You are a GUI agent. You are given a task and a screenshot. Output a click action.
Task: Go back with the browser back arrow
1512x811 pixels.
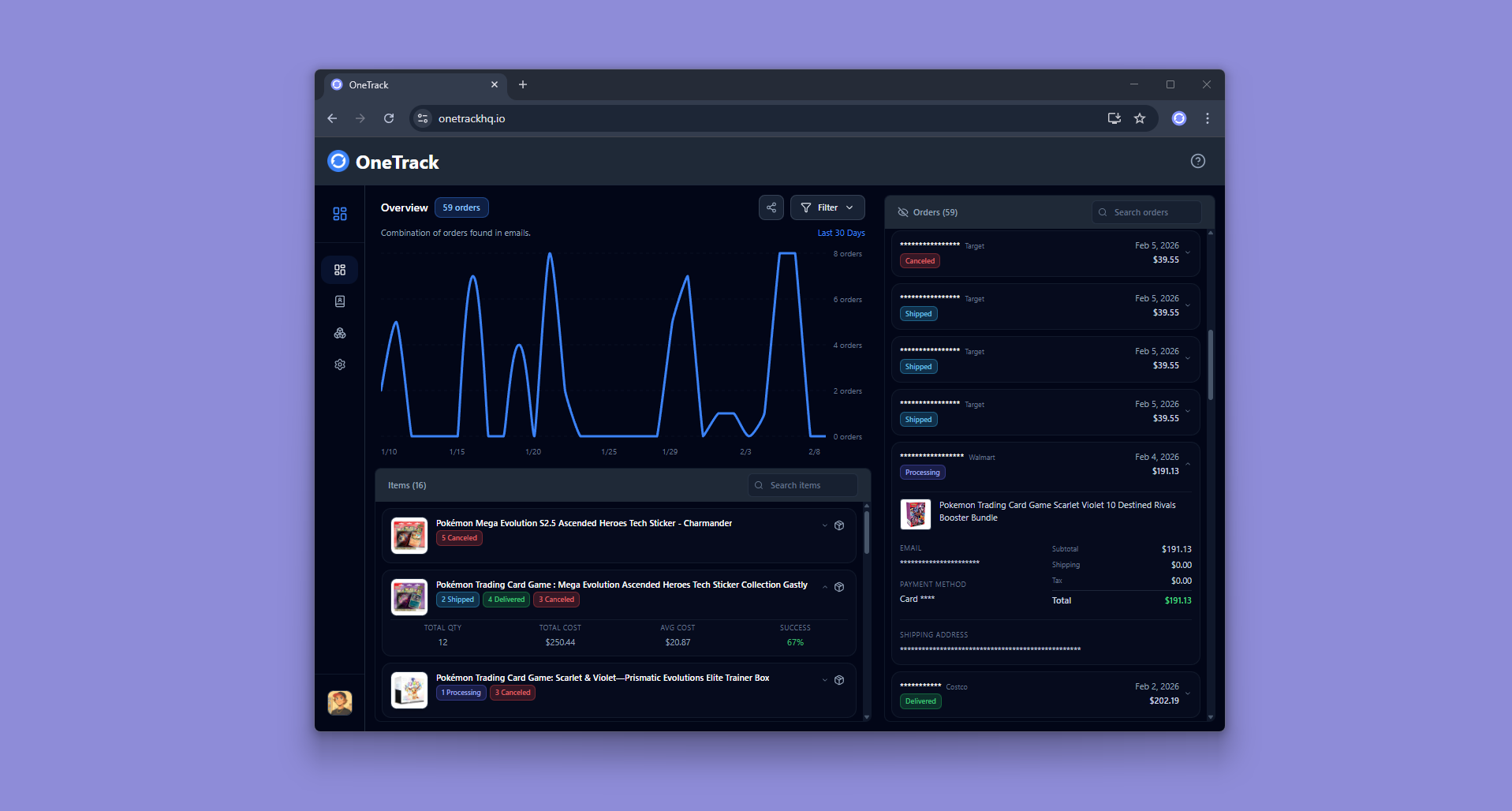[x=332, y=118]
